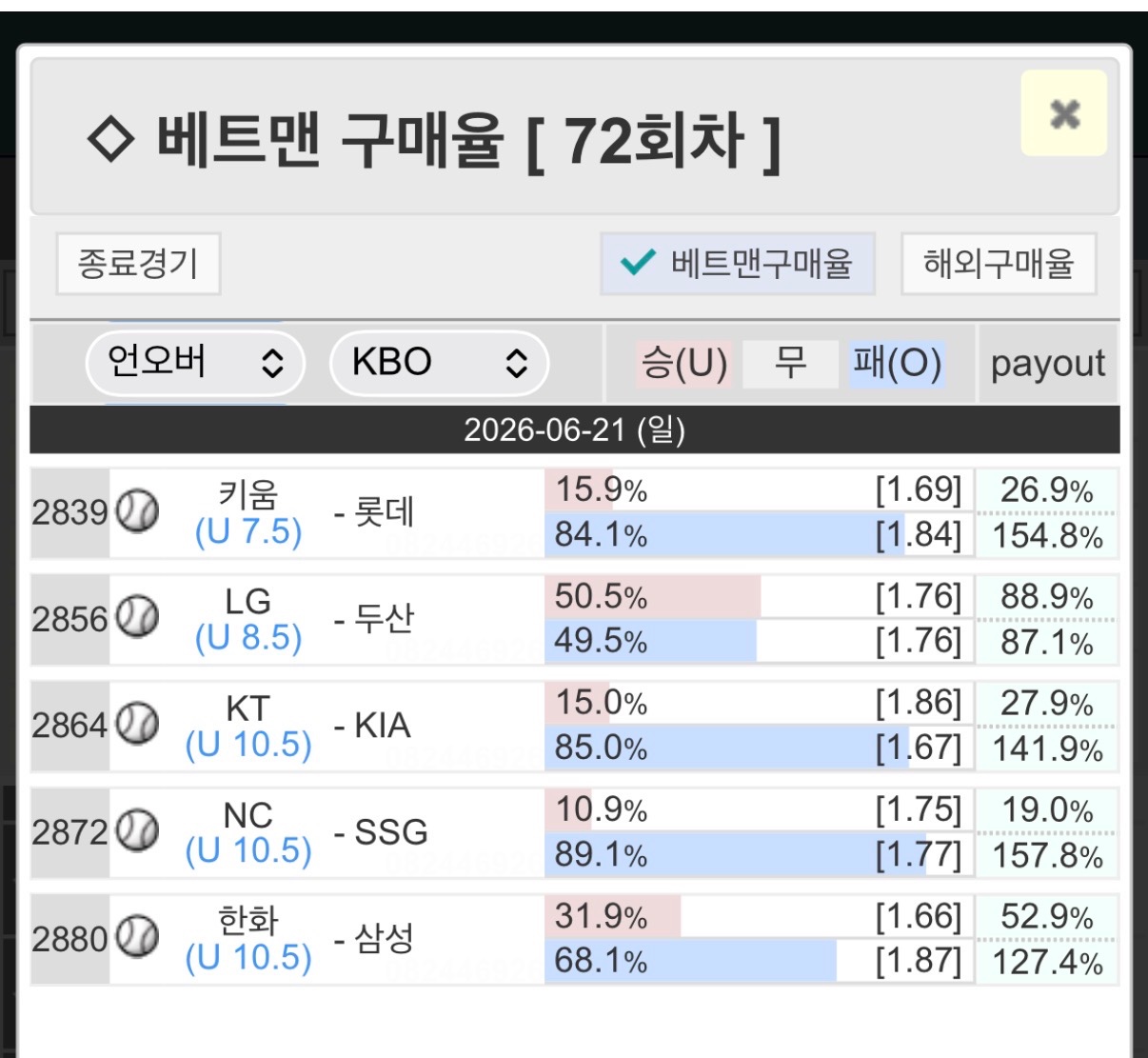Click the 85.0% over percentage
1148x1058 pixels.
coord(601,749)
